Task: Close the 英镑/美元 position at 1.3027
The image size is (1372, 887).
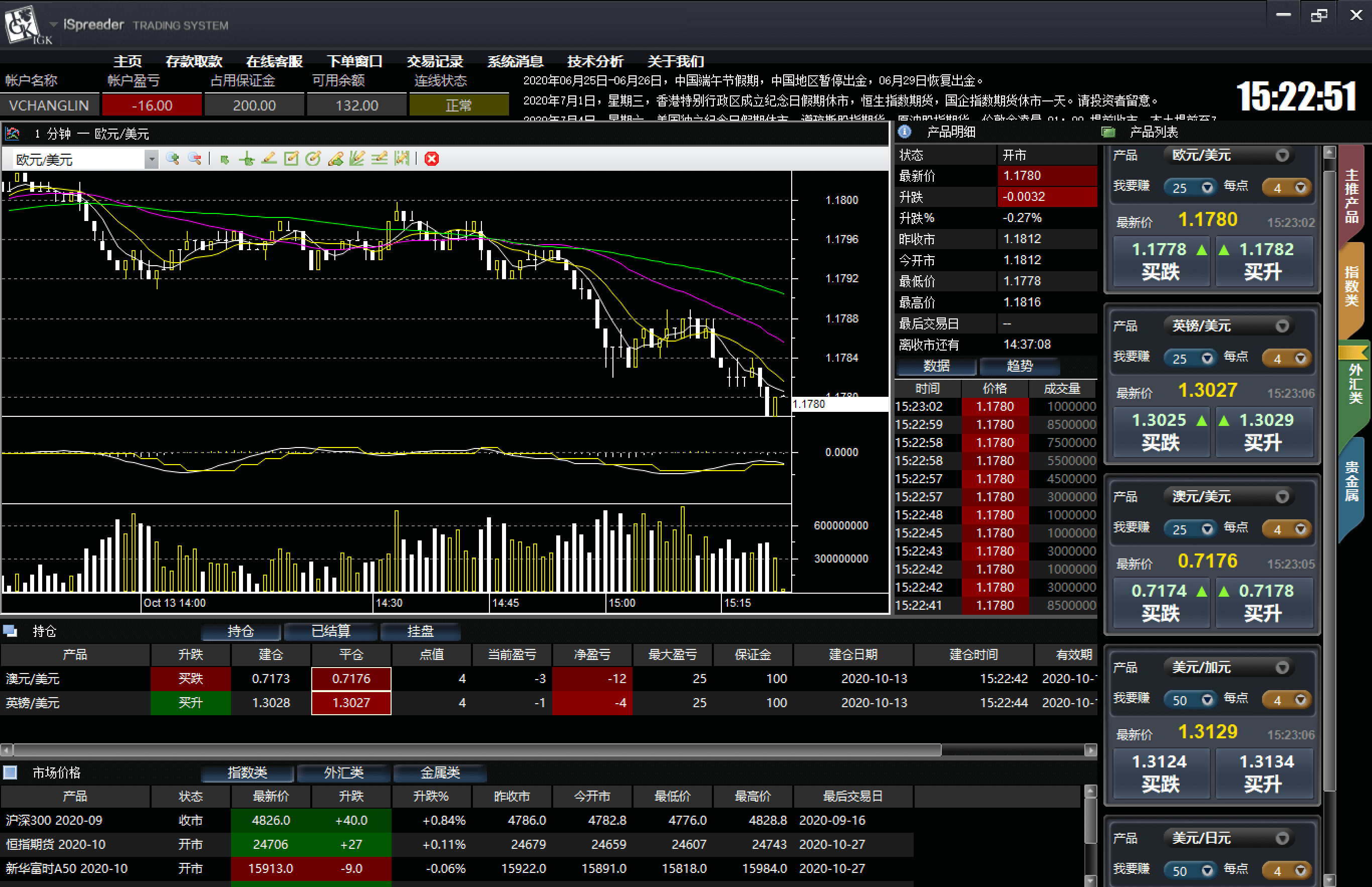Action: (351, 703)
